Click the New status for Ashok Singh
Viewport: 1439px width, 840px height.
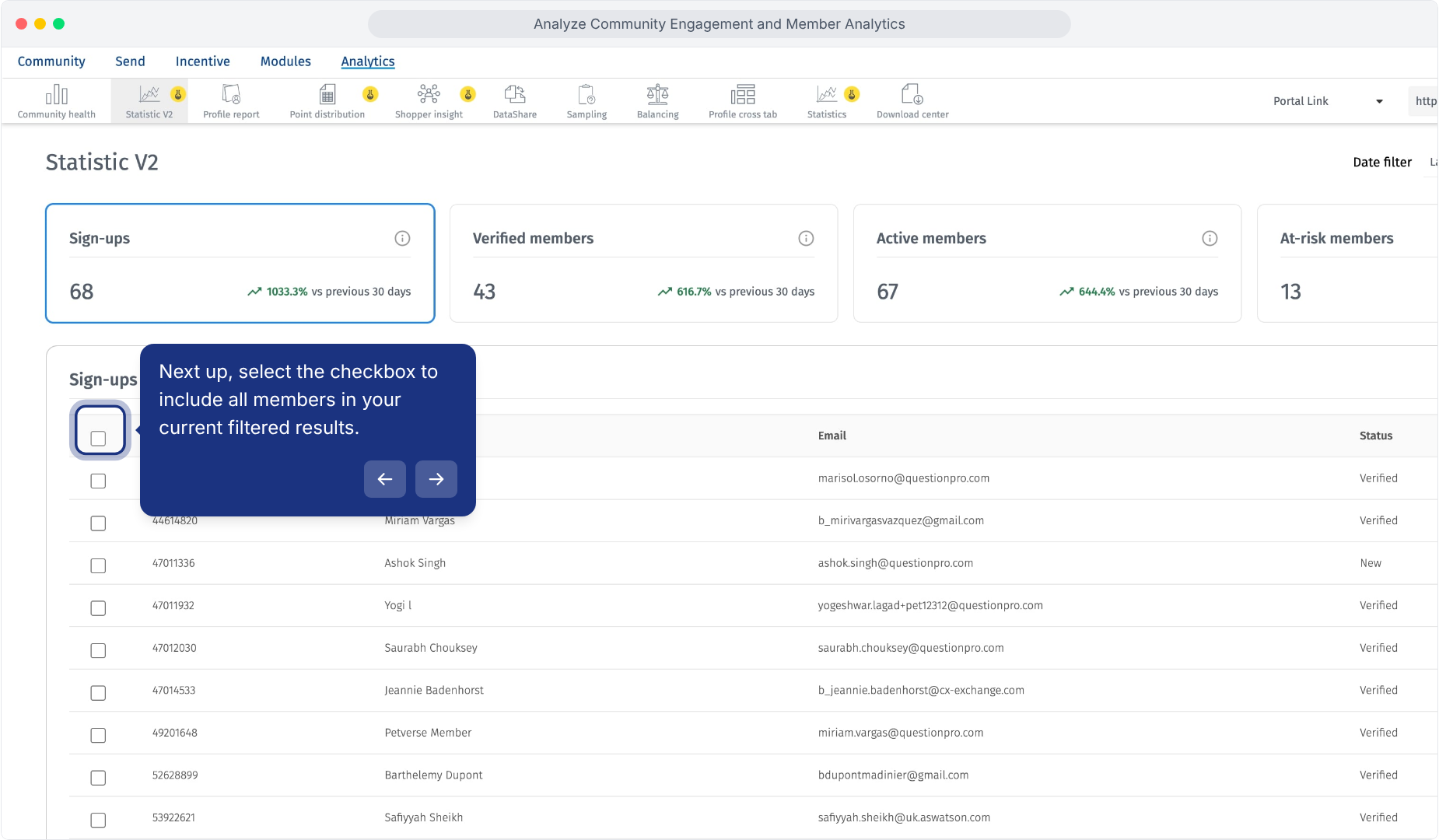pyautogui.click(x=1371, y=563)
